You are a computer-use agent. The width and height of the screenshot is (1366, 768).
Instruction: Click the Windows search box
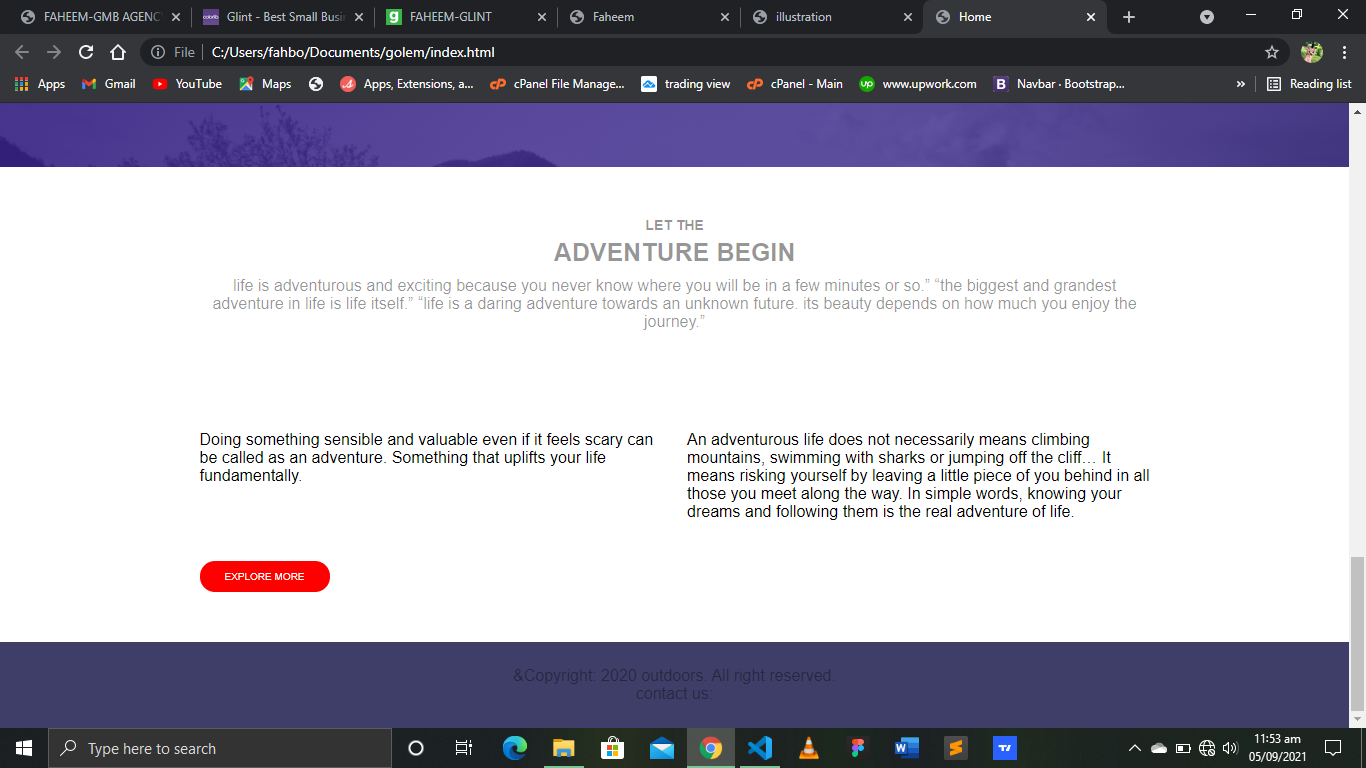click(220, 748)
